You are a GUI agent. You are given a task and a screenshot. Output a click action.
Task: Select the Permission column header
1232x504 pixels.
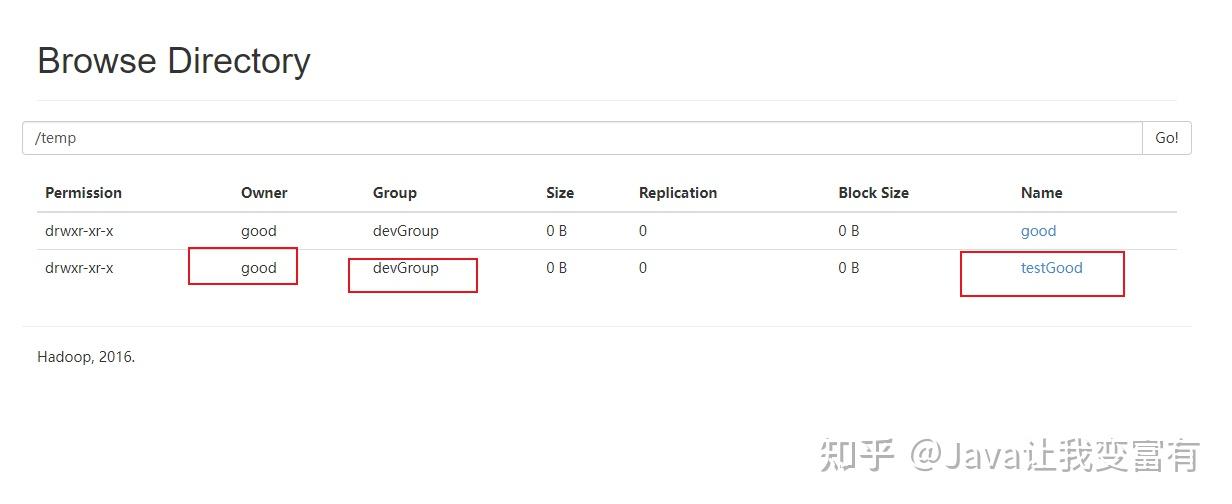(x=83, y=193)
